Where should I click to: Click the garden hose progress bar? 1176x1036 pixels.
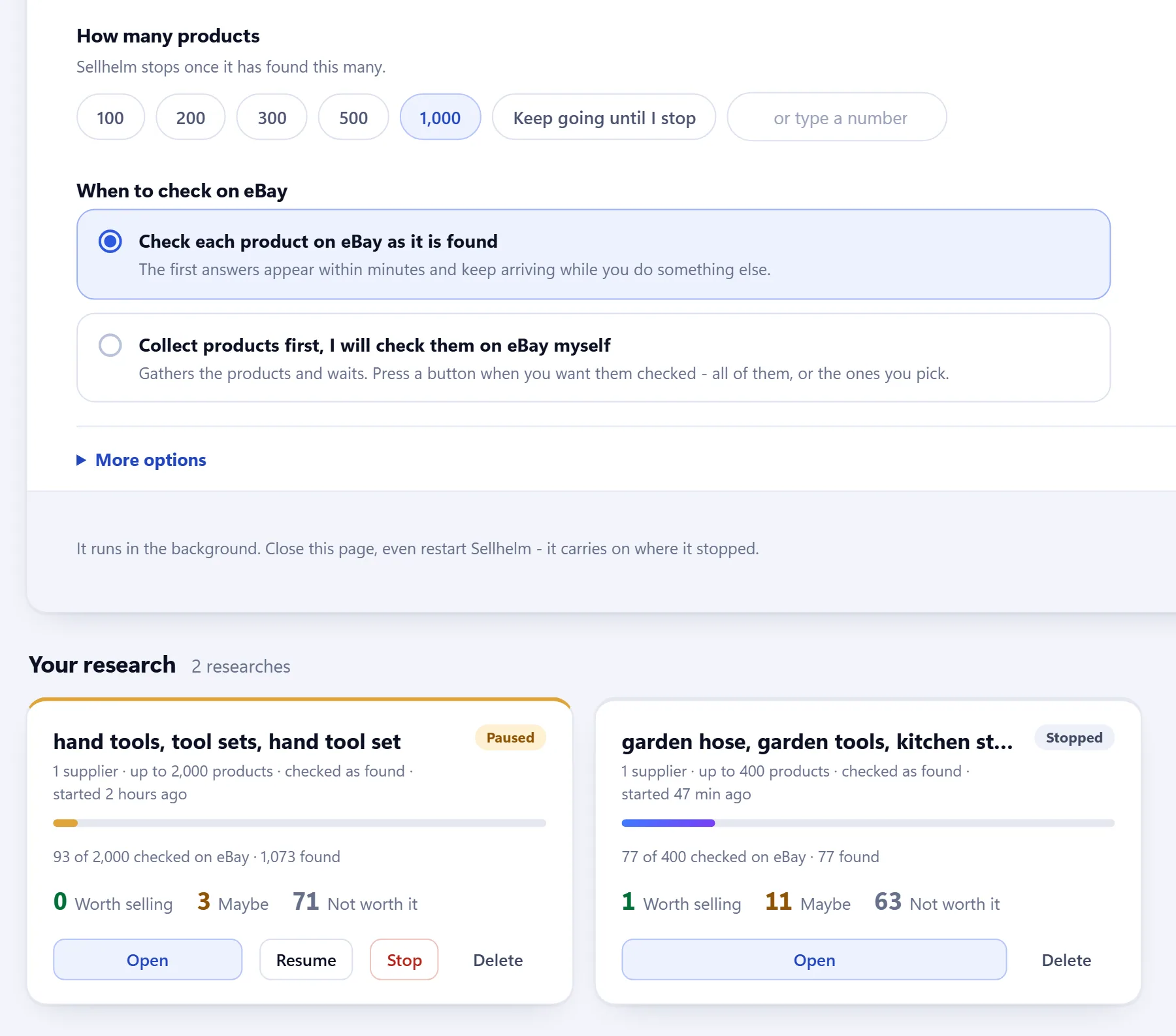click(868, 823)
